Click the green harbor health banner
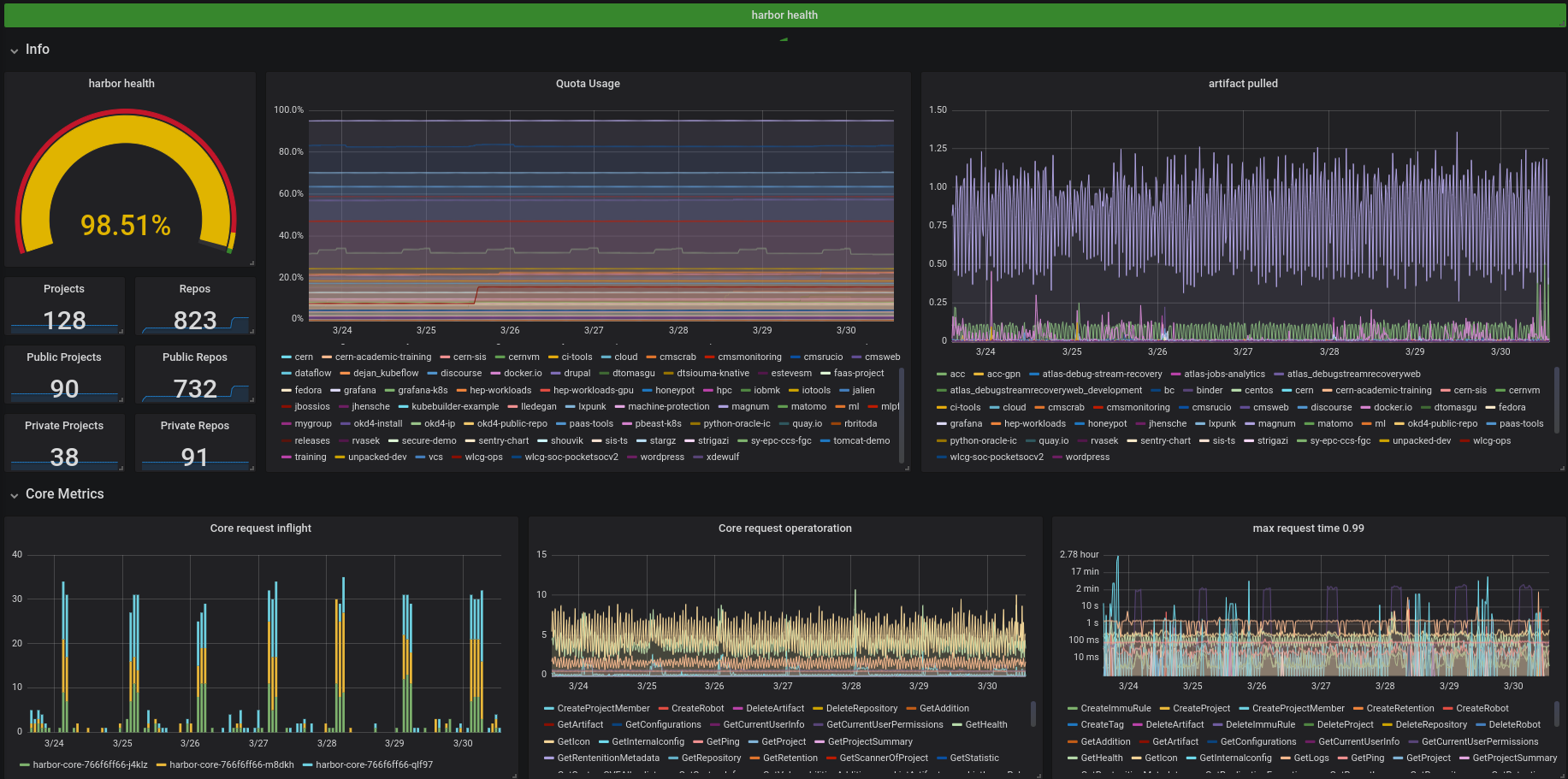 pyautogui.click(x=784, y=15)
